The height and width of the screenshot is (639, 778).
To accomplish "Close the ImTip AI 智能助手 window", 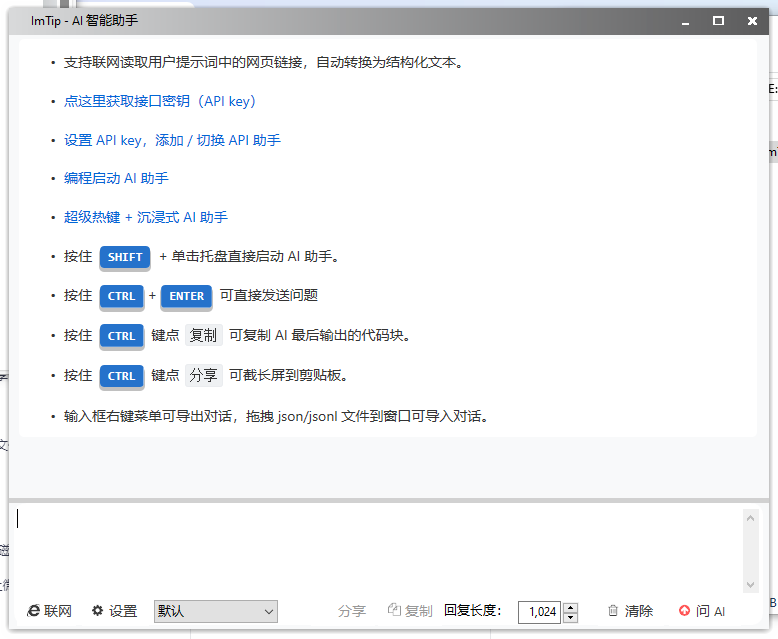I will (x=752, y=21).
